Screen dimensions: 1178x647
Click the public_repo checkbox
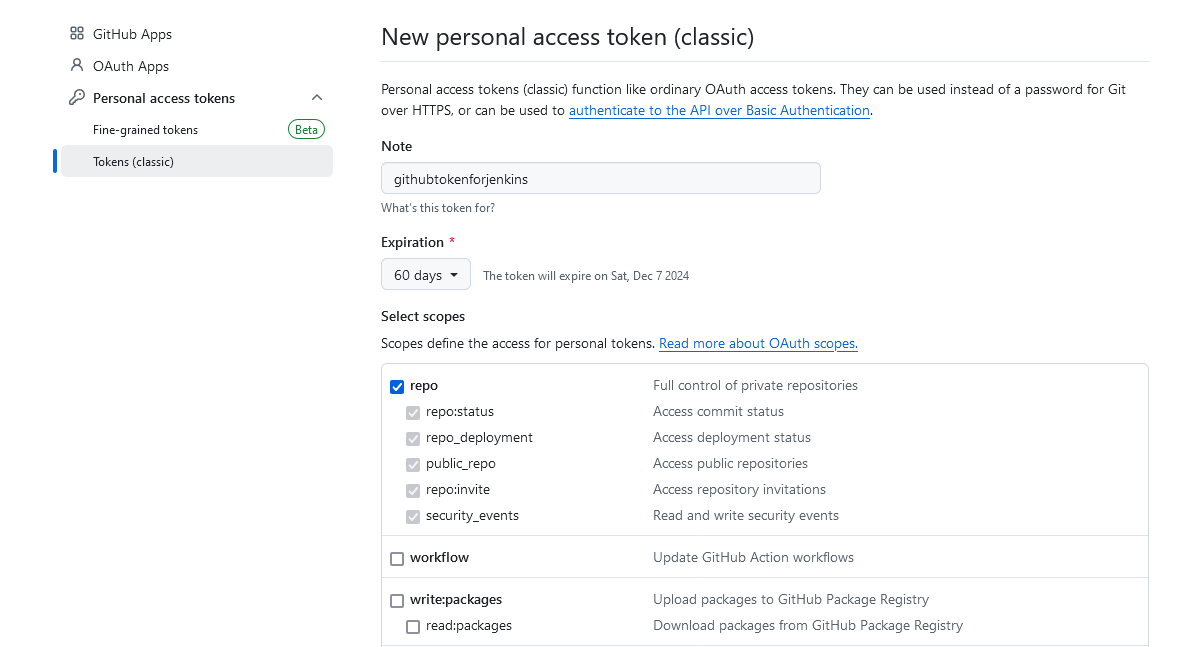tap(413, 464)
